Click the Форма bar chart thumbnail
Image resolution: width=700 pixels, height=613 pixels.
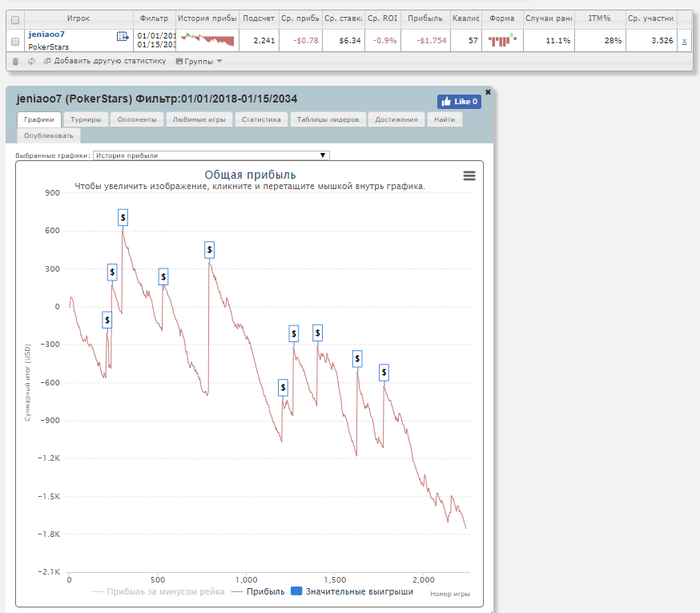502,40
